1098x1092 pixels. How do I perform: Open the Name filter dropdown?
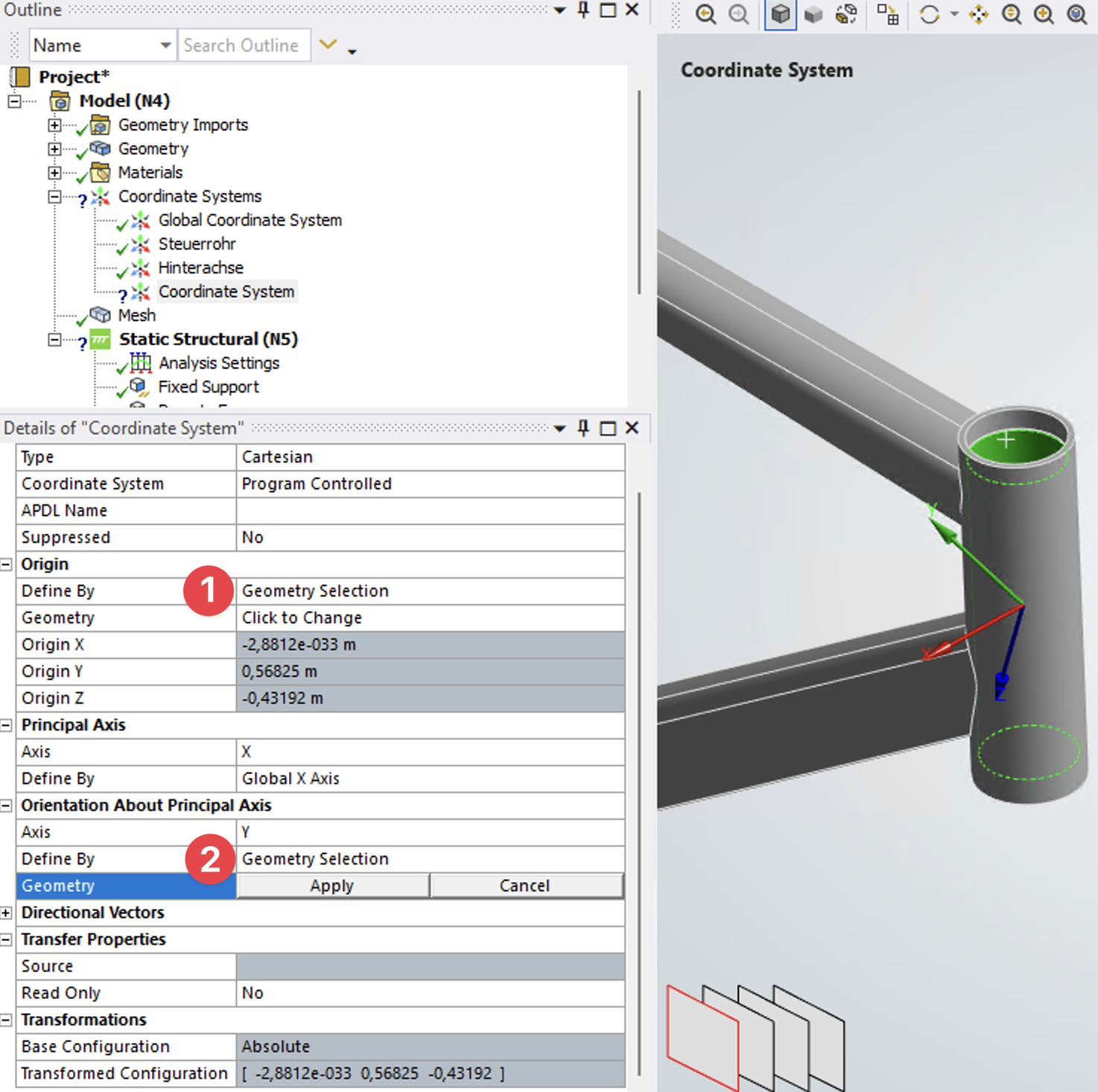pyautogui.click(x=165, y=45)
